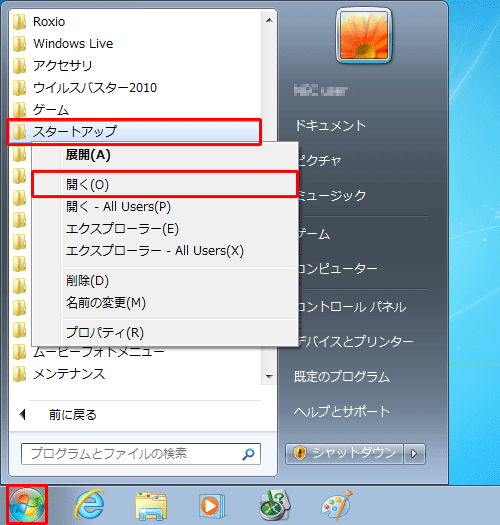Screen dimensions: 500x525
Task: Click the compass help icon in taskbar
Action: tap(275, 505)
